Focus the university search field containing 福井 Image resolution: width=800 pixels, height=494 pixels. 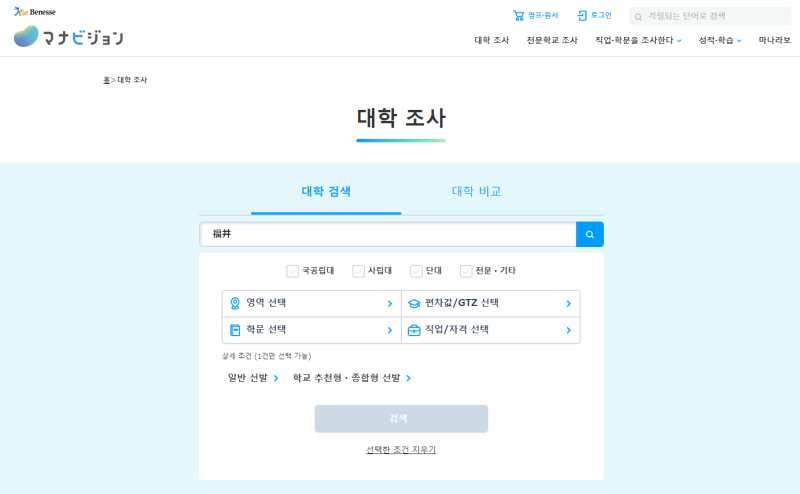pyautogui.click(x=388, y=234)
